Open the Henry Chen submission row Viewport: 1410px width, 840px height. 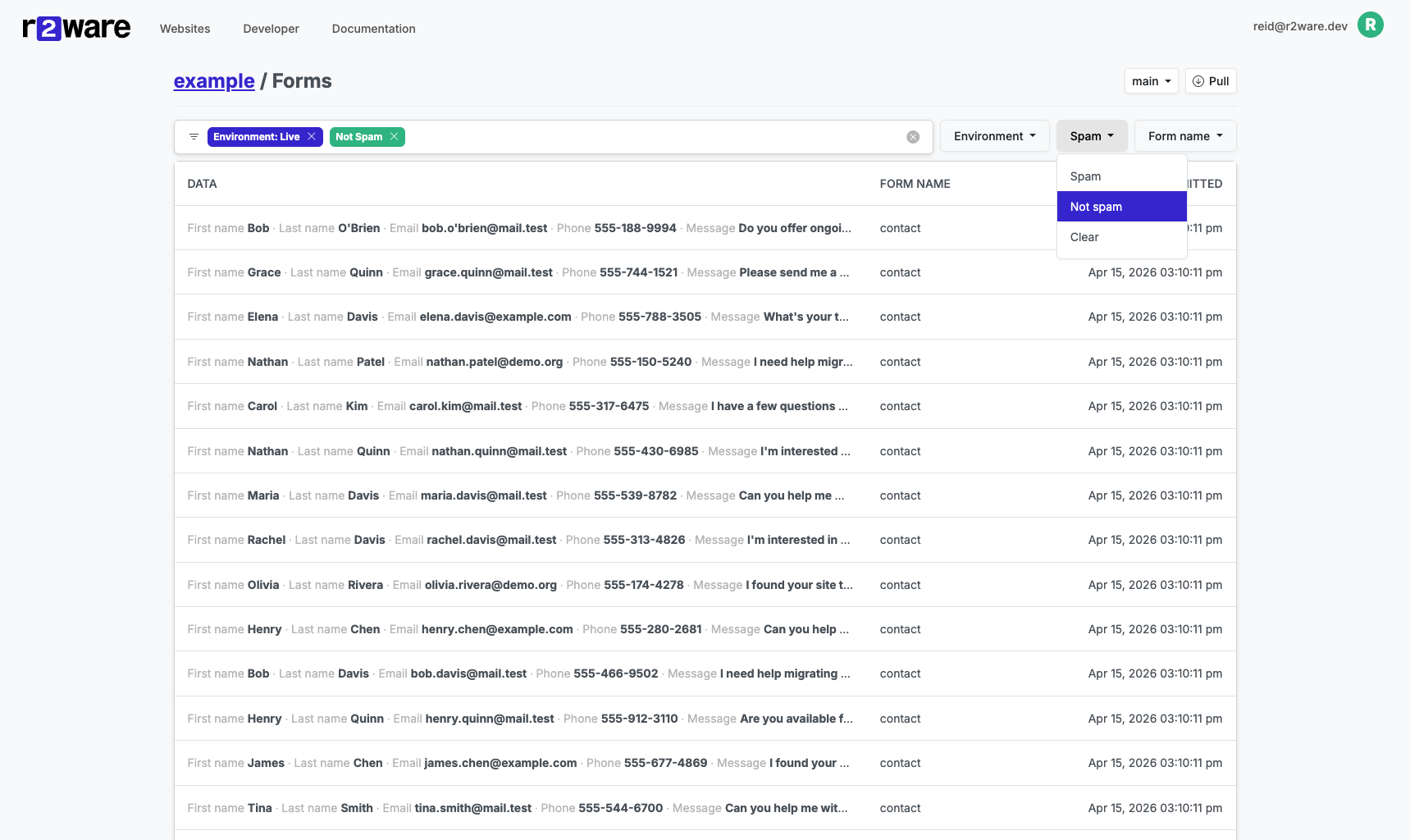[x=705, y=629]
